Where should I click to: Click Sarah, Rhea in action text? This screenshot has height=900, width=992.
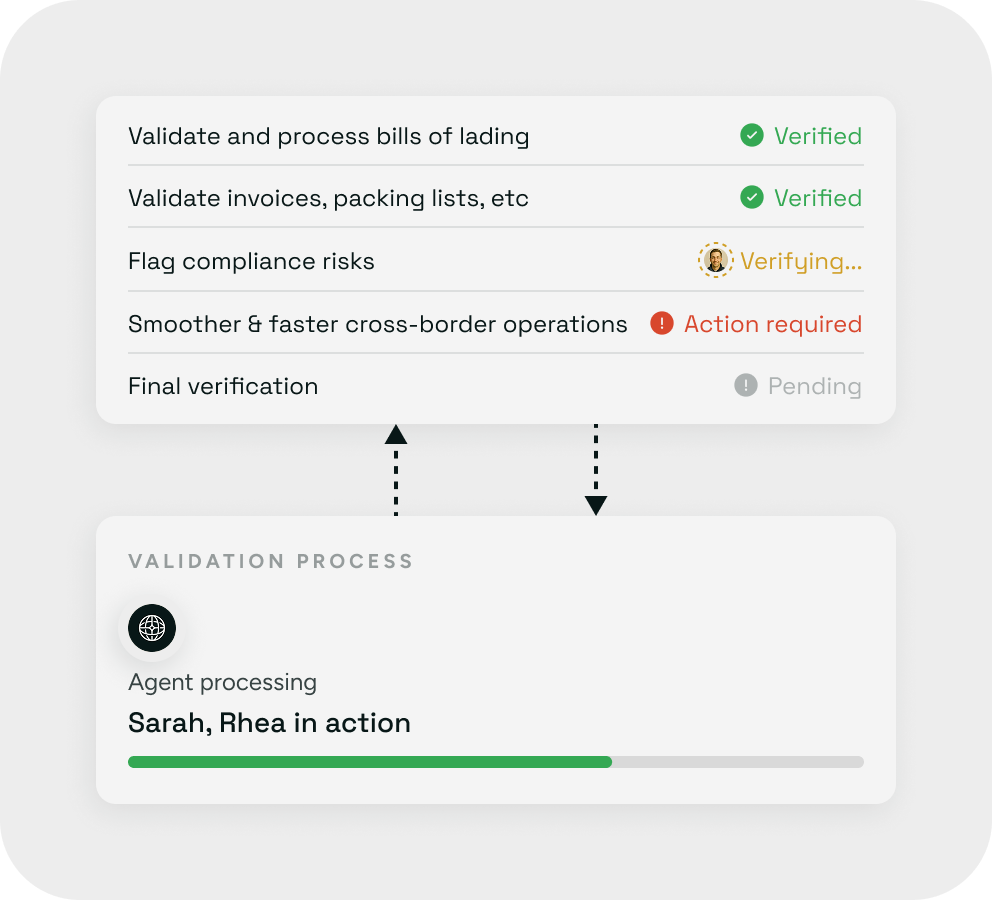pyautogui.click(x=270, y=723)
